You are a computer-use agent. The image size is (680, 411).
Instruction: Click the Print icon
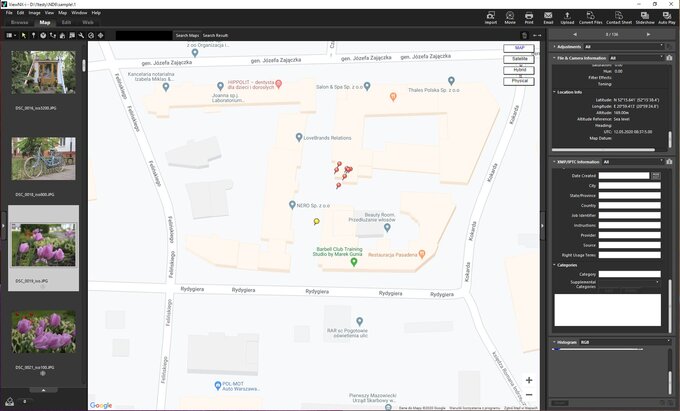pos(529,18)
